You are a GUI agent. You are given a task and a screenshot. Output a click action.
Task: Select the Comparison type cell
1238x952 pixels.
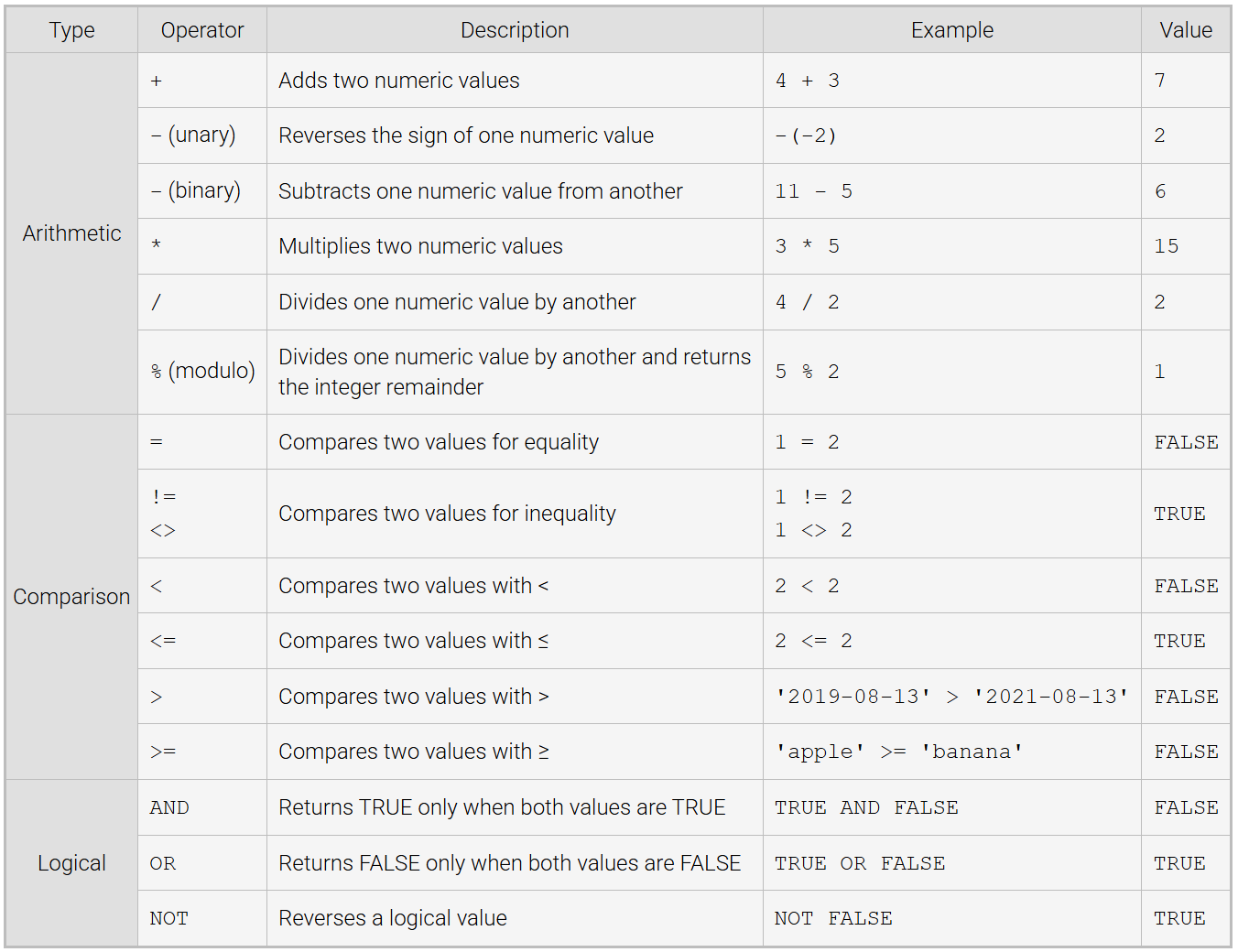coord(71,597)
